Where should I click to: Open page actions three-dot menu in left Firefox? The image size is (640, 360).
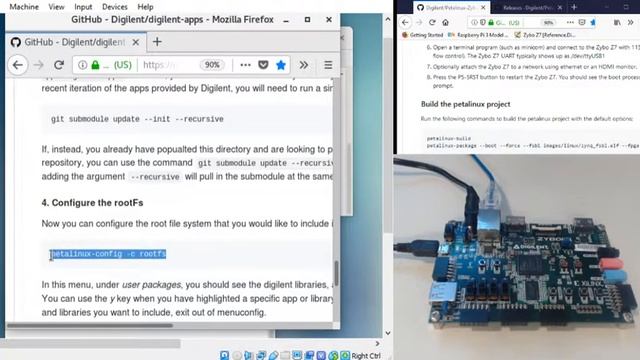pyautogui.click(x=245, y=65)
